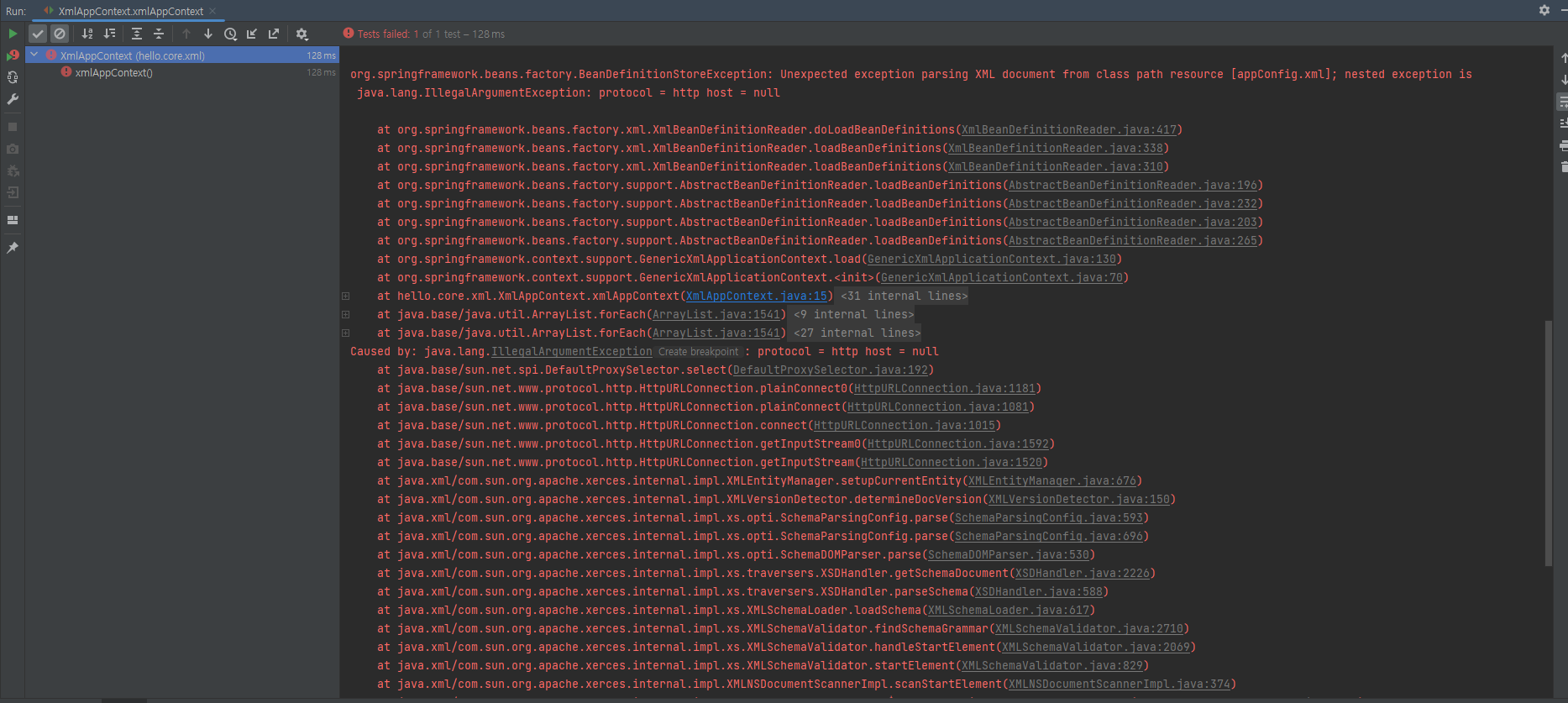Screen dimensions: 1568x703
Task: Expand the <31 internal lines> fold
Action: pyautogui.click(x=904, y=296)
